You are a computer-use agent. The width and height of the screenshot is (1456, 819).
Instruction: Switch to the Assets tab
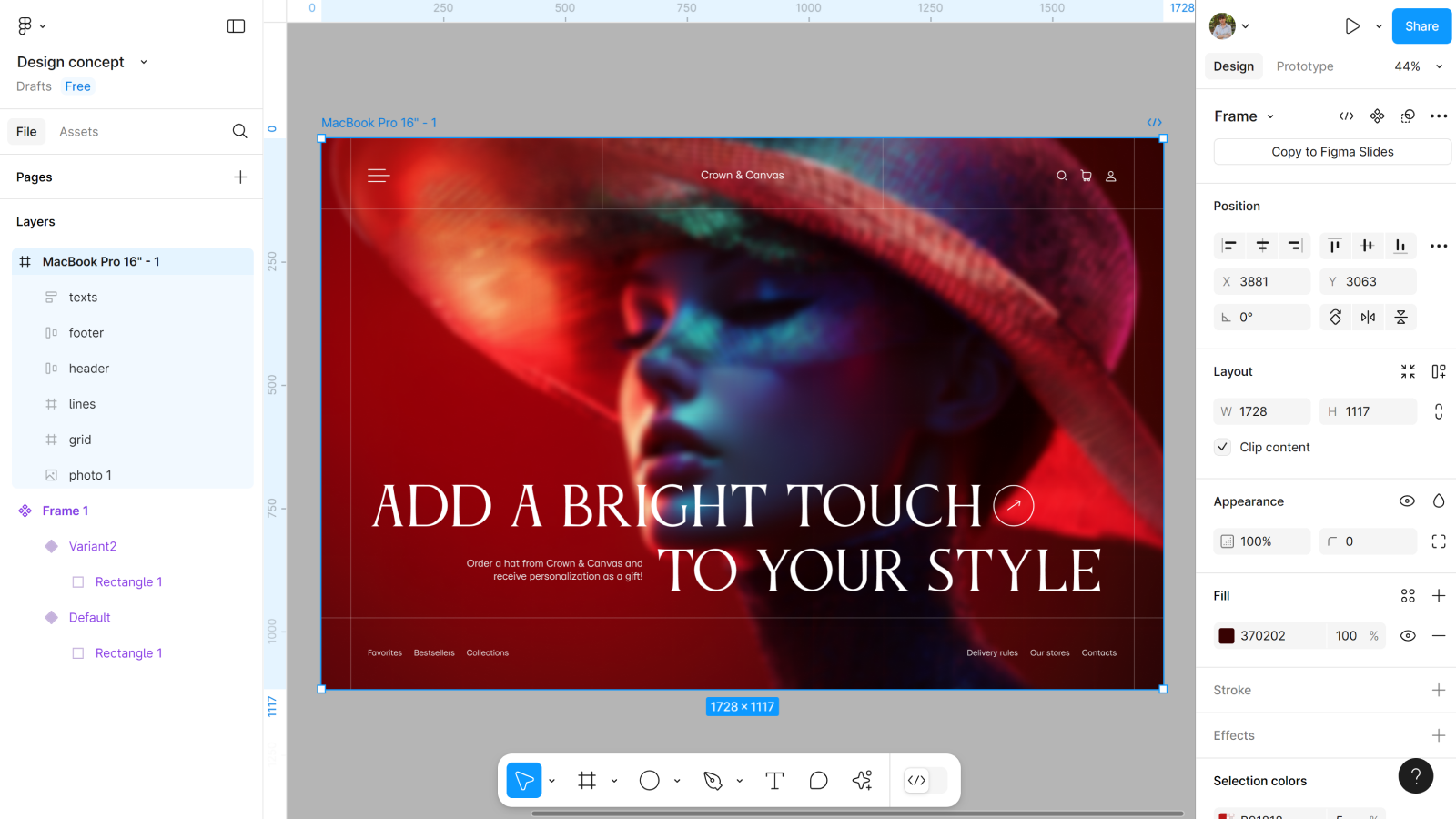pyautogui.click(x=78, y=132)
